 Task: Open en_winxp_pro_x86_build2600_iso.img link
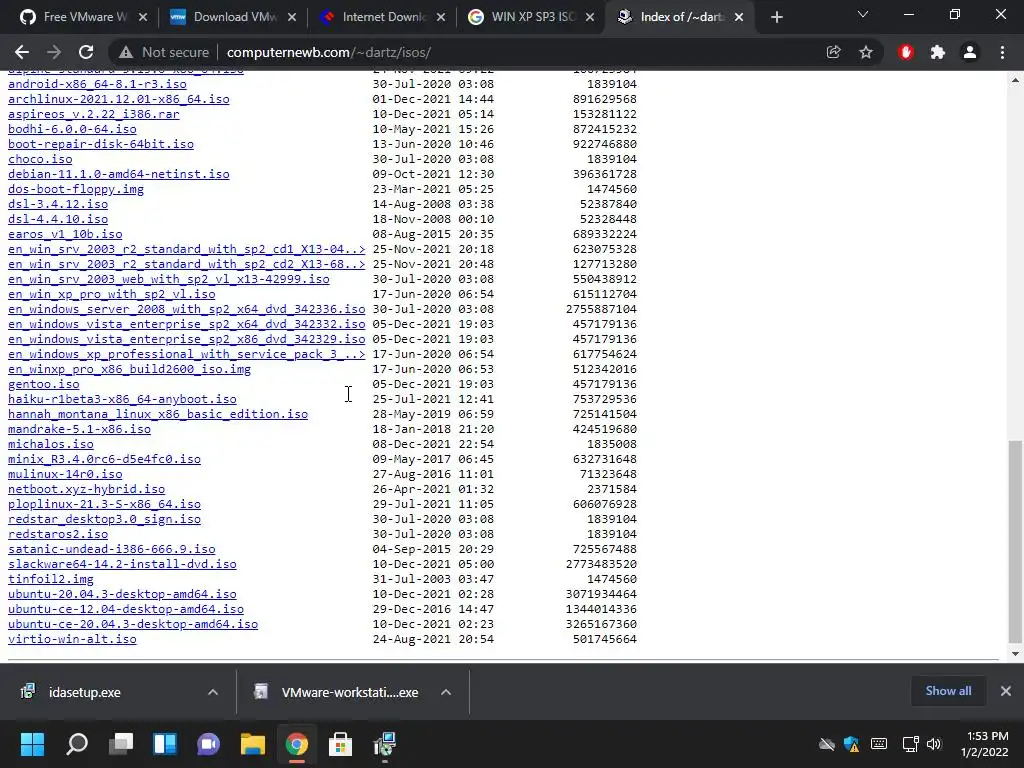click(x=129, y=370)
